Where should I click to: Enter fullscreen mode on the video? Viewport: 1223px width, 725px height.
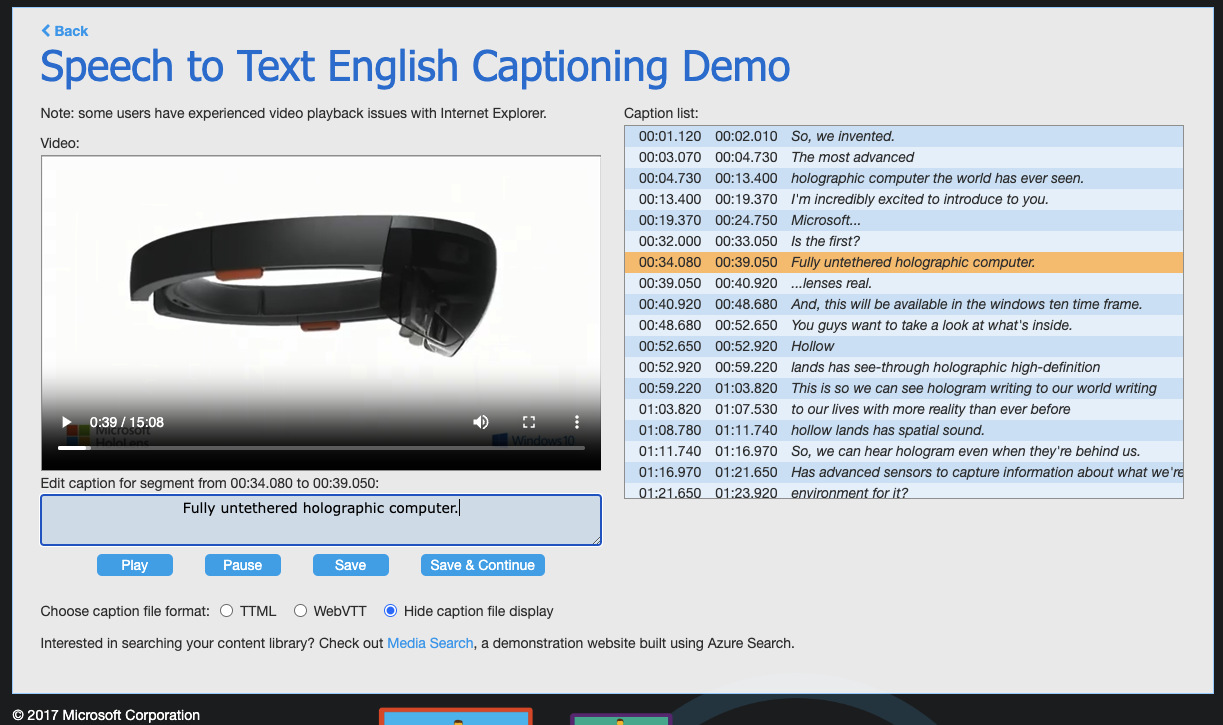point(530,422)
